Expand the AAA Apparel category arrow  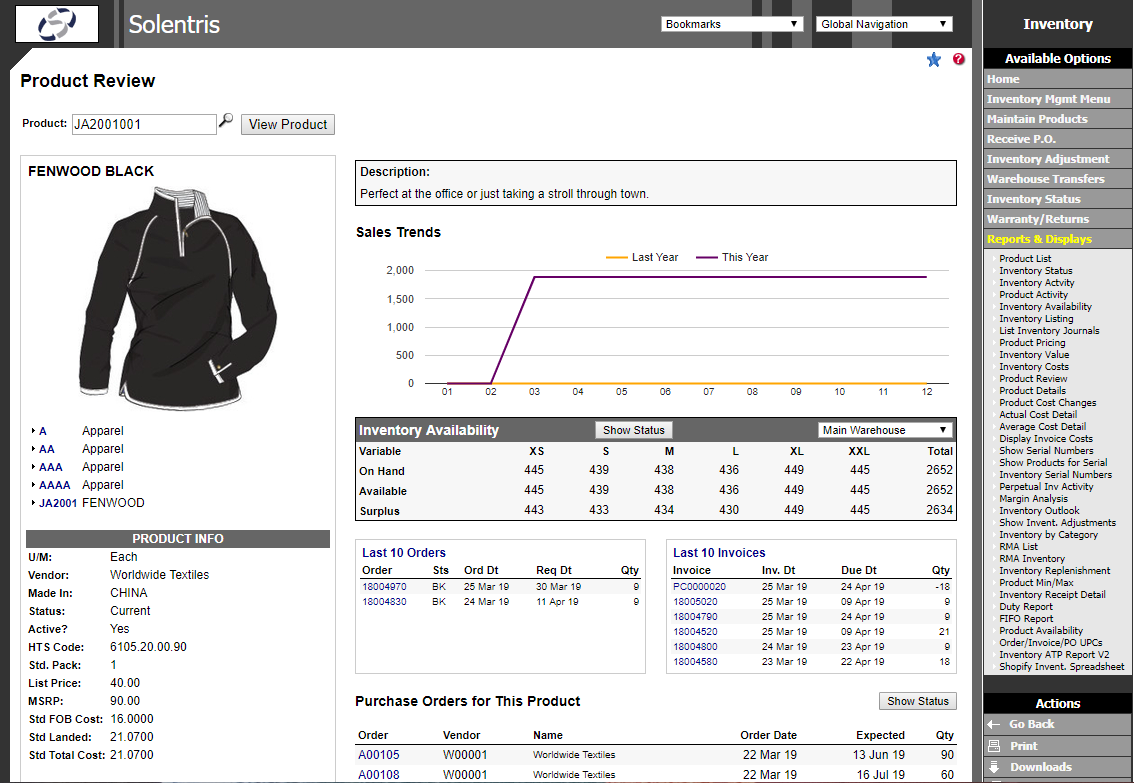pos(33,467)
